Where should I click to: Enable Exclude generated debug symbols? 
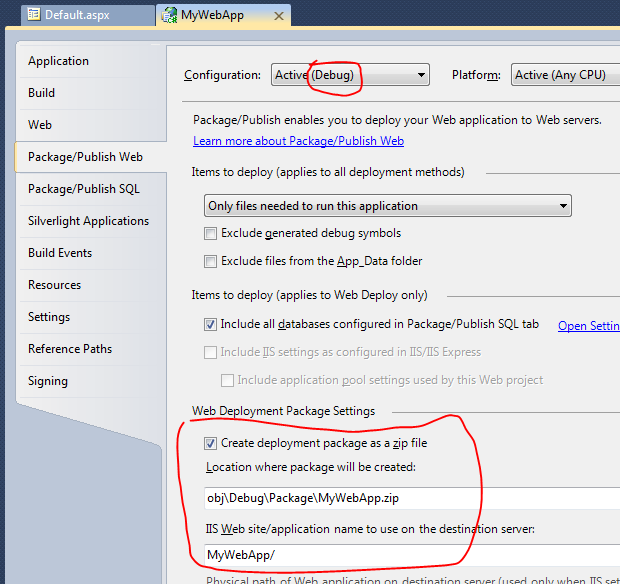pos(210,234)
